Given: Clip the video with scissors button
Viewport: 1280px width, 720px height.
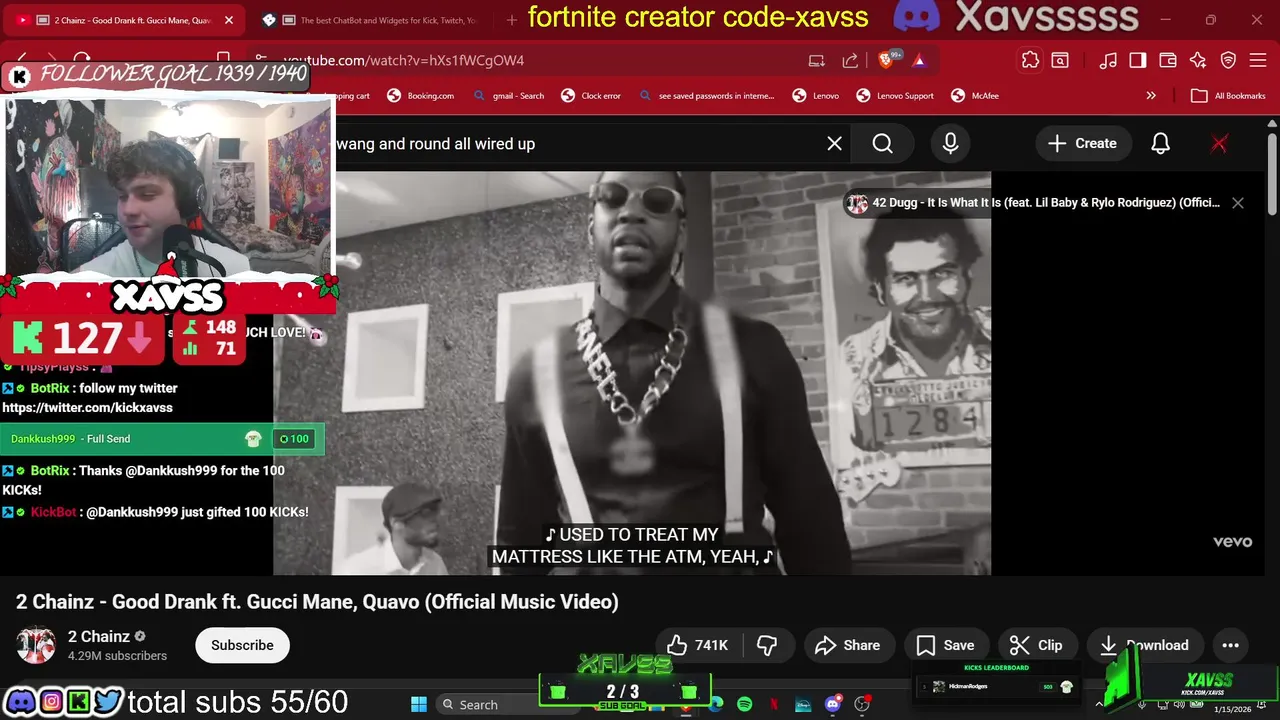Looking at the screenshot, I should click(1036, 645).
